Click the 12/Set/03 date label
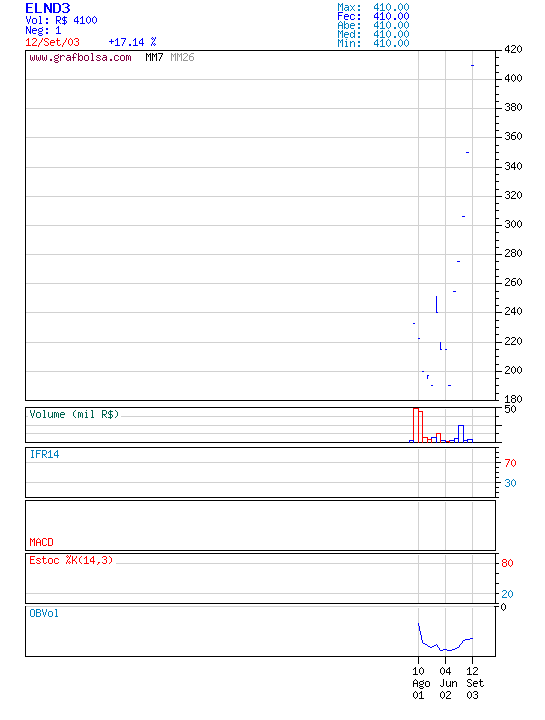Viewport: 545px width, 720px height. click(x=52, y=42)
